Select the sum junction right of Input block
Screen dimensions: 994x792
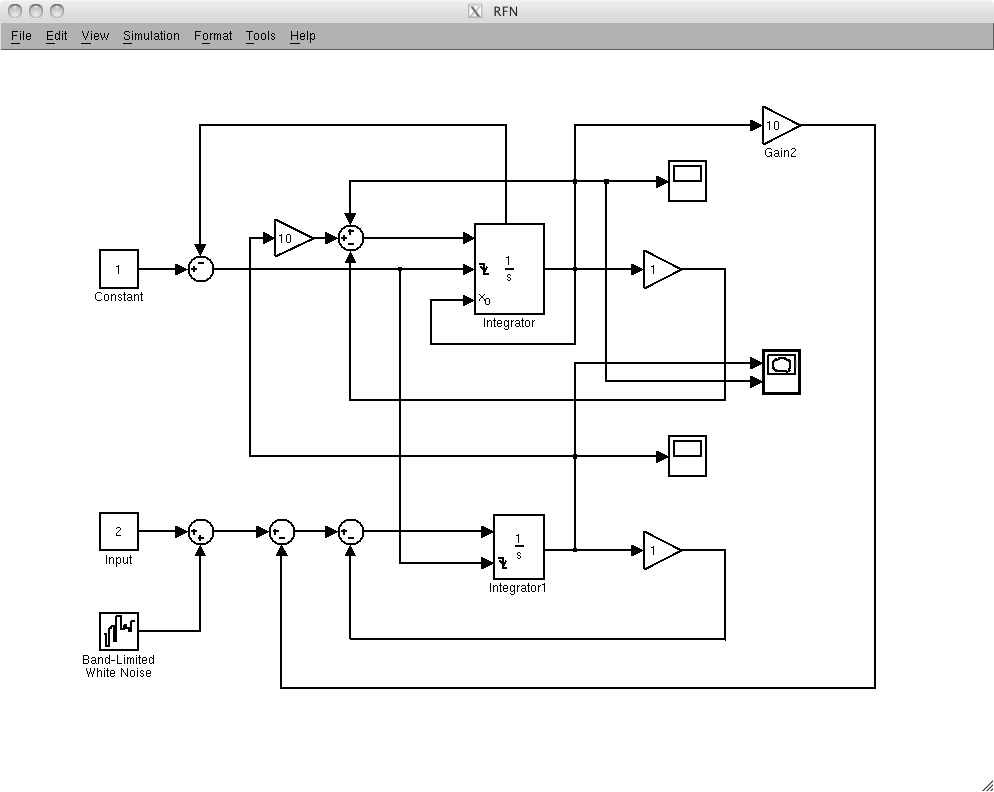[x=201, y=531]
